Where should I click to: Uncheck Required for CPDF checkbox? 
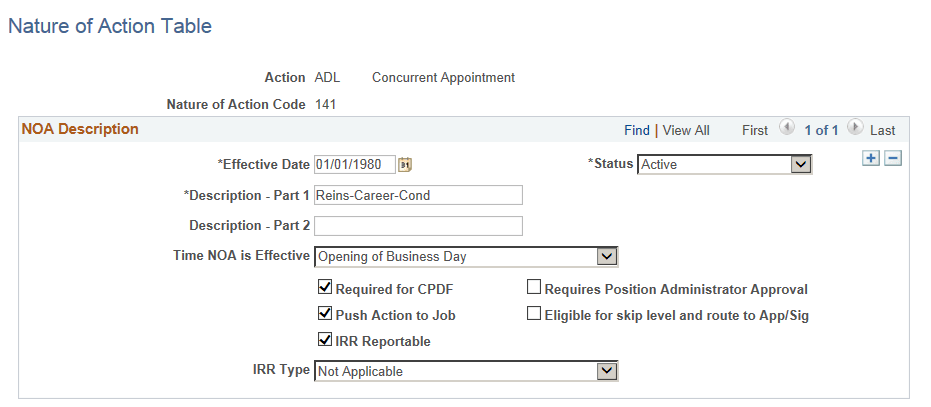[325, 288]
